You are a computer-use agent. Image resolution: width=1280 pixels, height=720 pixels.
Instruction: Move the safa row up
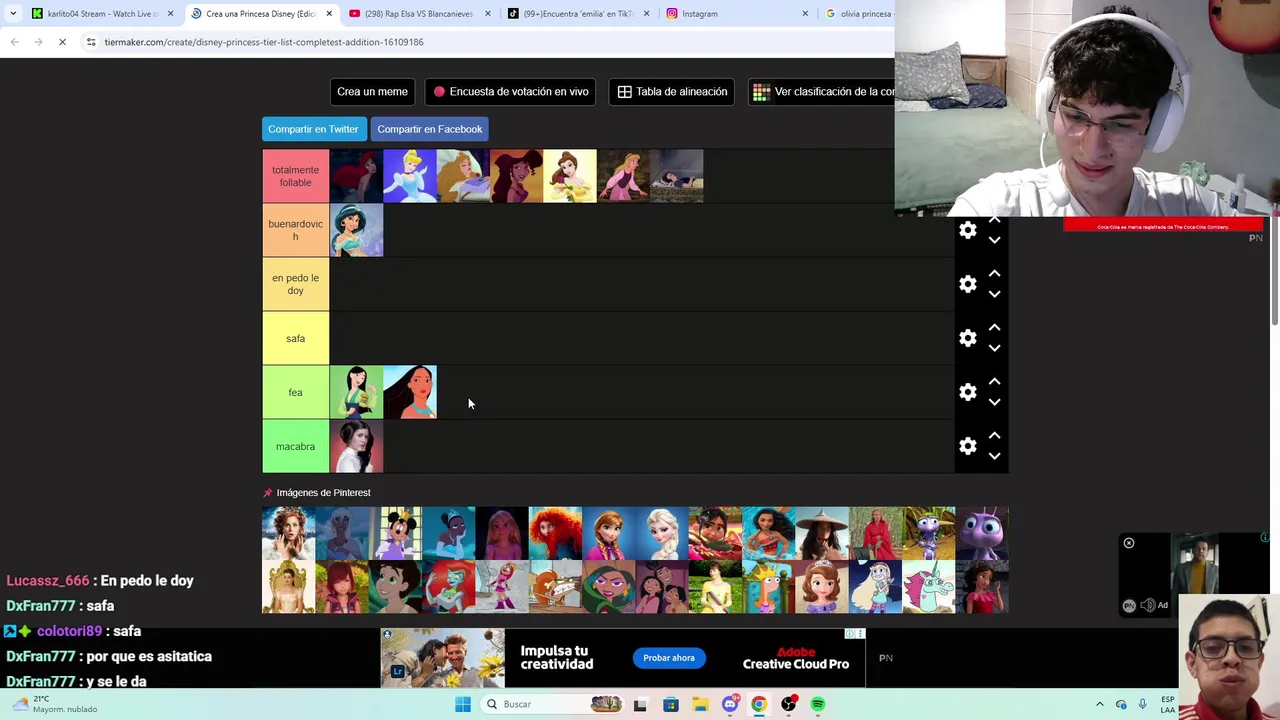tap(994, 327)
